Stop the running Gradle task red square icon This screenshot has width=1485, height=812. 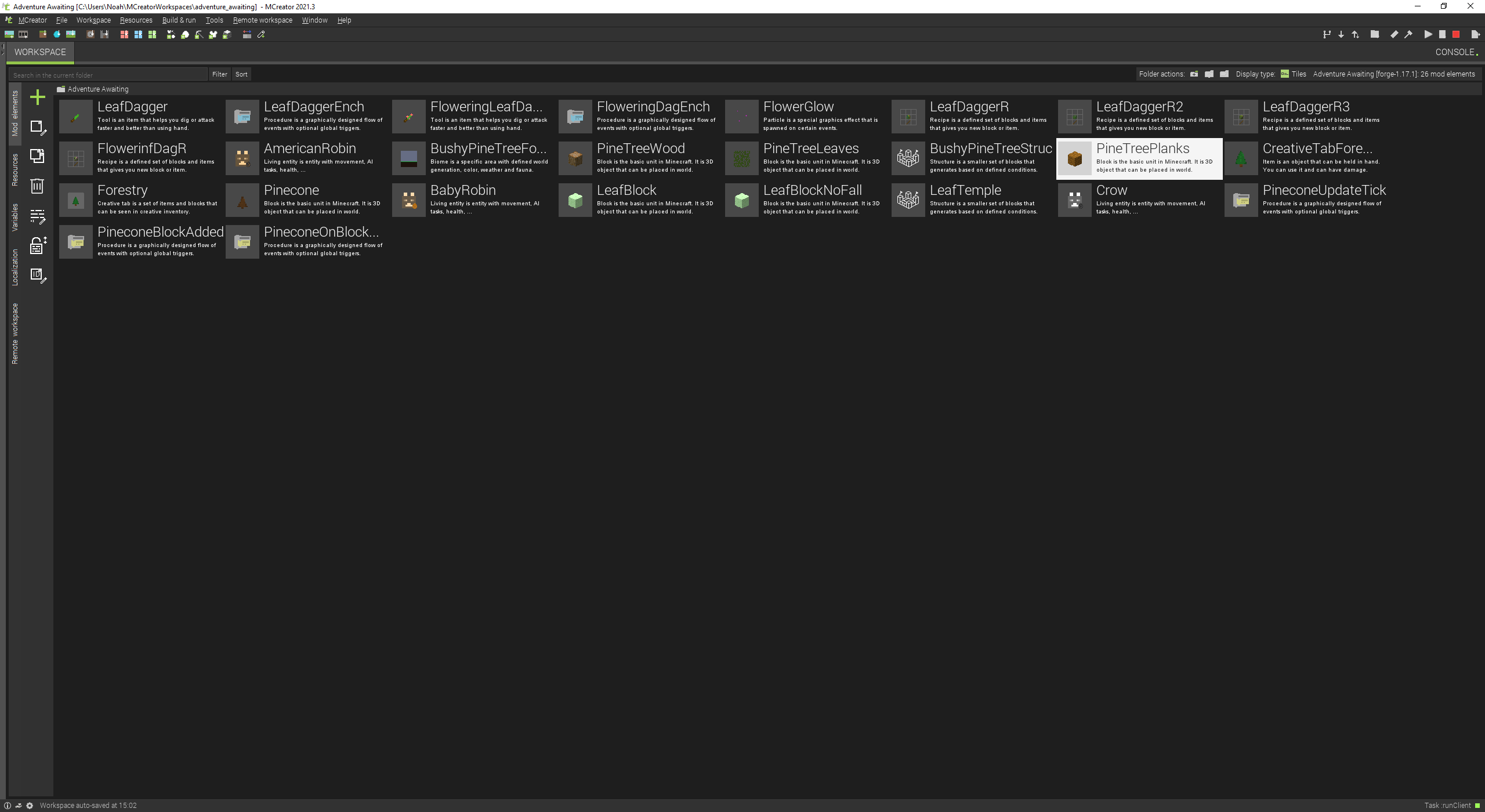click(1456, 34)
